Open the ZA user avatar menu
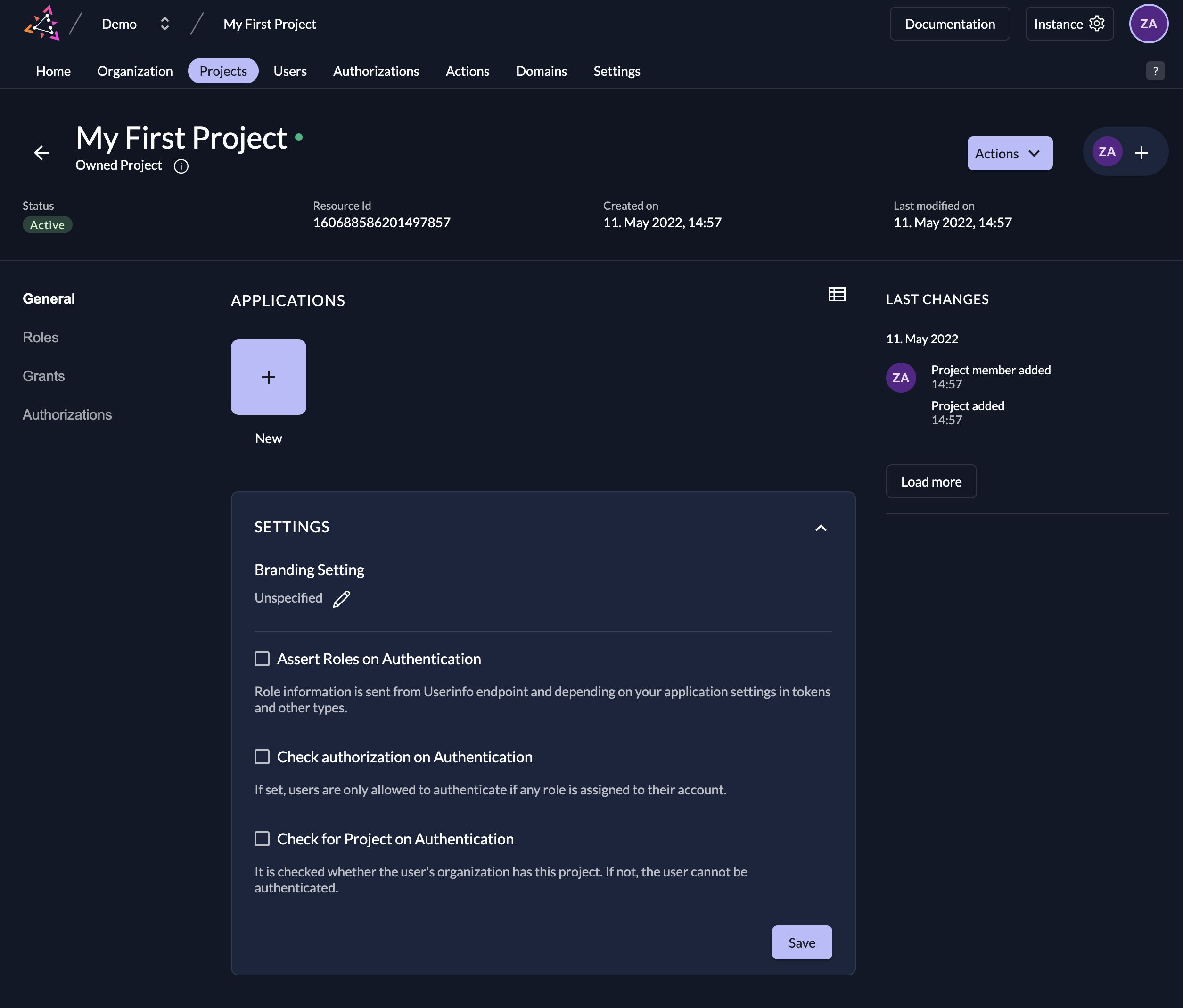 (x=1148, y=24)
